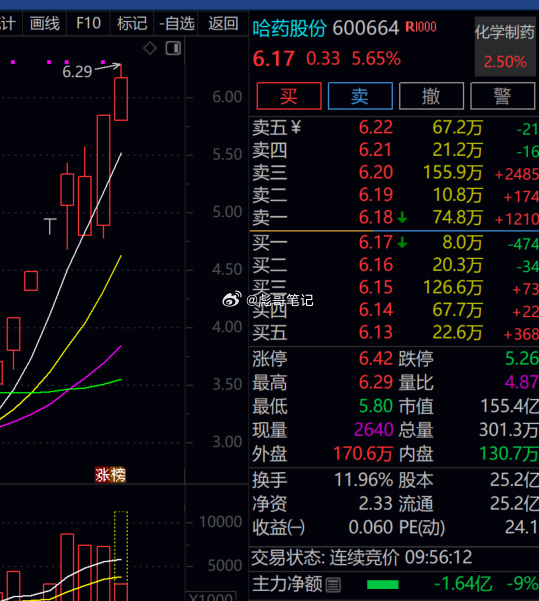539x601 pixels.
Task: Select the 买四 price 6.14
Action: [x=376, y=310]
